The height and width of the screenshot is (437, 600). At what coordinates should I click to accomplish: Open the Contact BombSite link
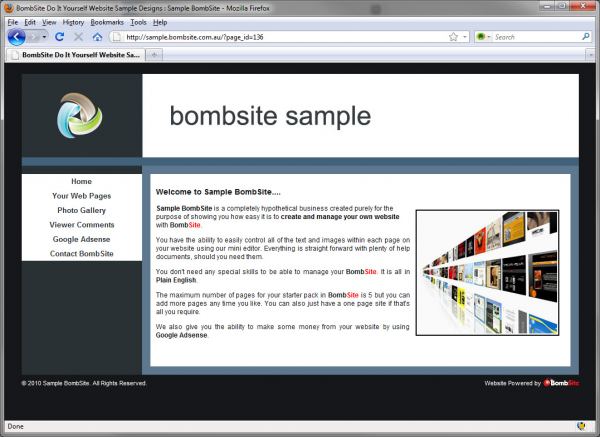[x=82, y=254]
